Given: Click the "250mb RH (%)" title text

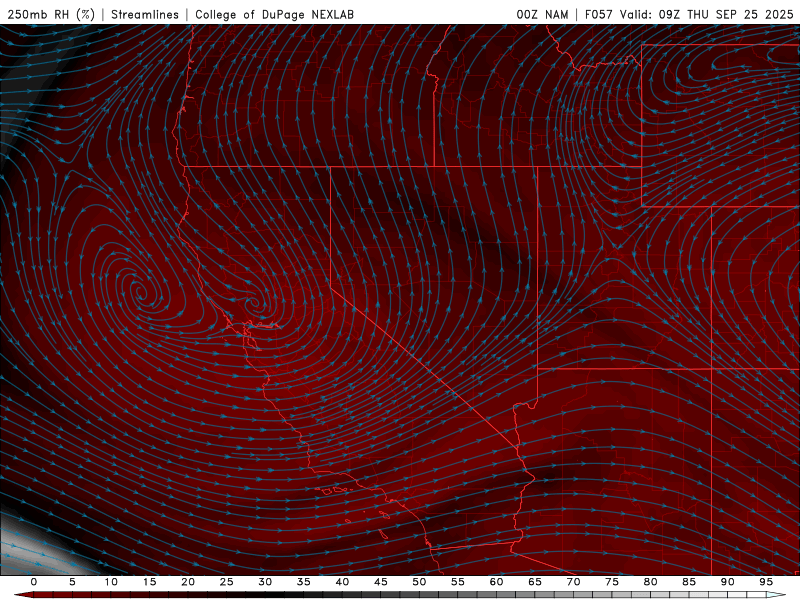Looking at the screenshot, I should click(x=51, y=14).
